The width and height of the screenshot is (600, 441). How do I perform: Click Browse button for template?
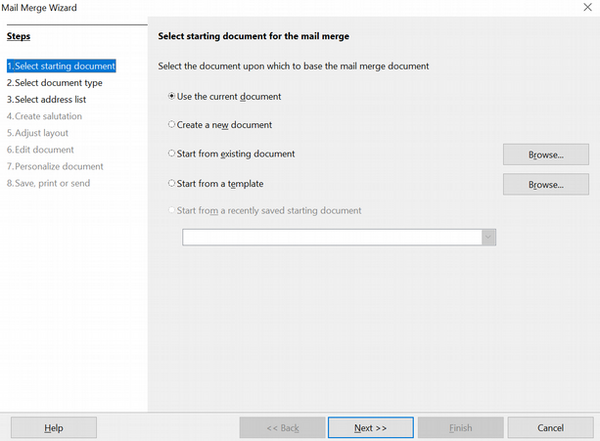[x=546, y=185]
